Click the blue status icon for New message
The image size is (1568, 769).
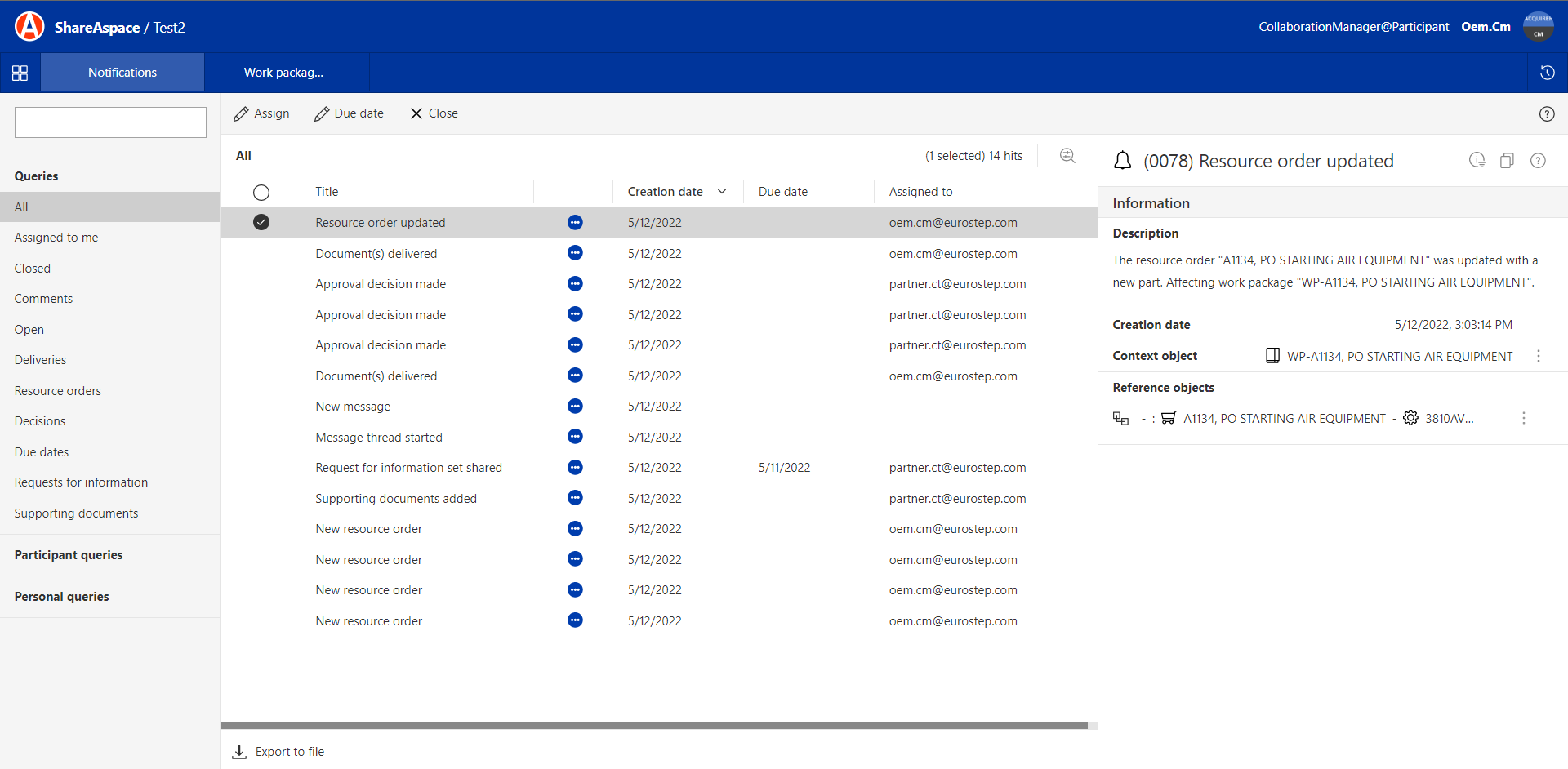point(575,407)
